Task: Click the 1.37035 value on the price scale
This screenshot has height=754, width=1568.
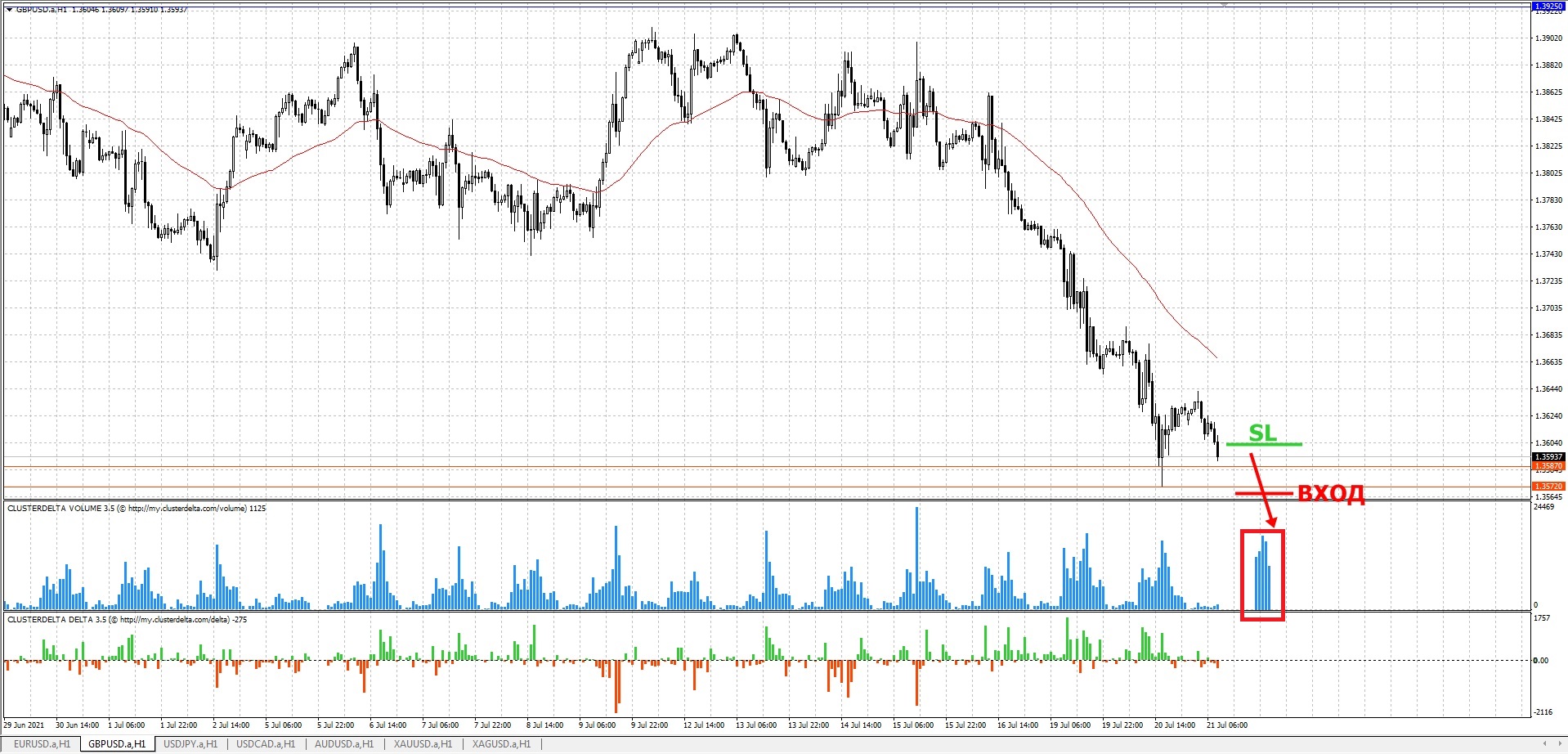Action: [x=1548, y=308]
